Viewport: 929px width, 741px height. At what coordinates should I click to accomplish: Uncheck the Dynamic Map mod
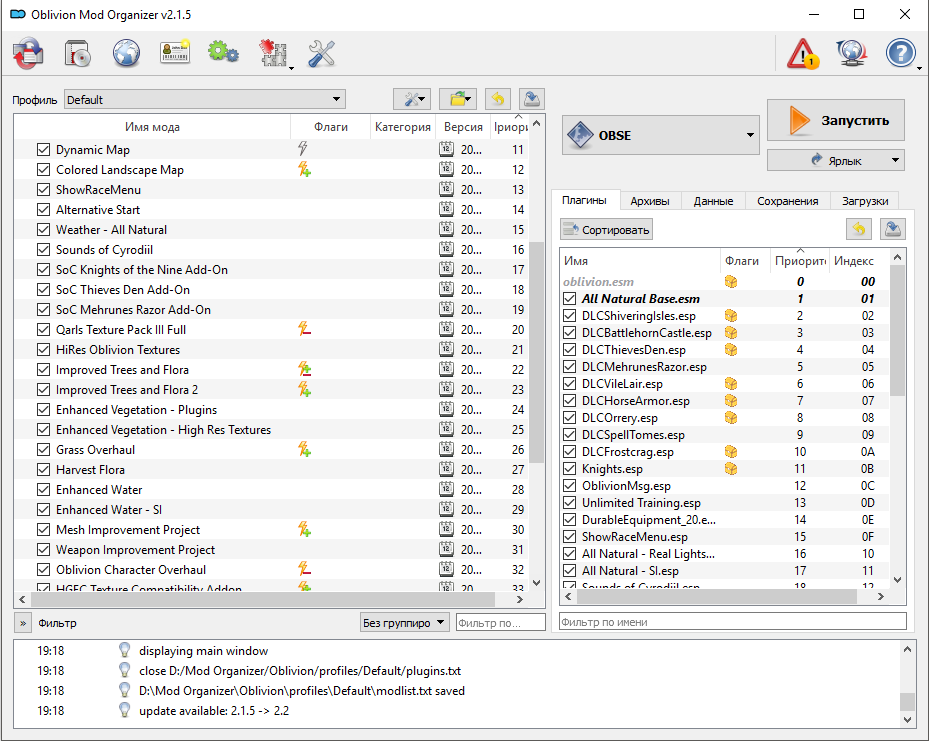pos(43,149)
